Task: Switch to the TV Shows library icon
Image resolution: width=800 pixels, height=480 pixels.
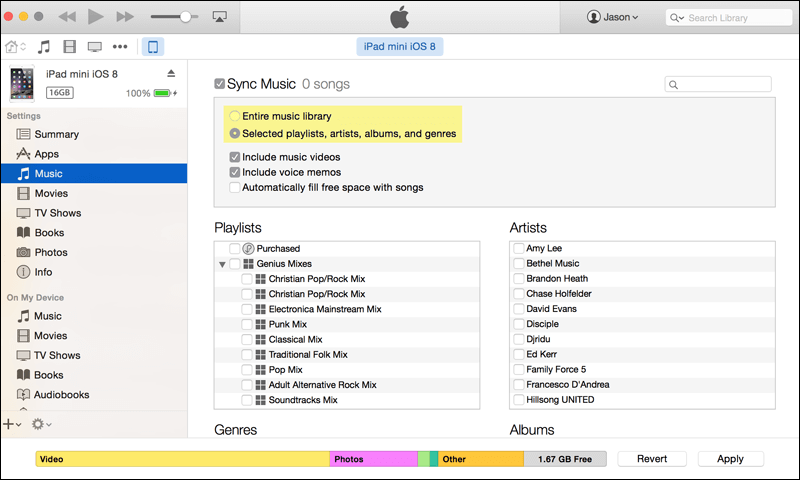Action: pyautogui.click(x=94, y=47)
